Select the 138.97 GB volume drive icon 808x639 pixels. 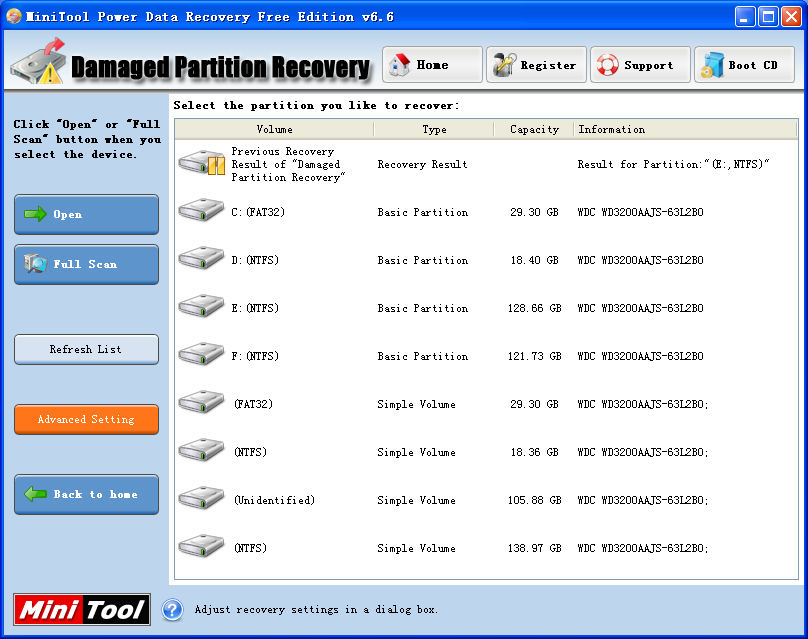tap(201, 545)
